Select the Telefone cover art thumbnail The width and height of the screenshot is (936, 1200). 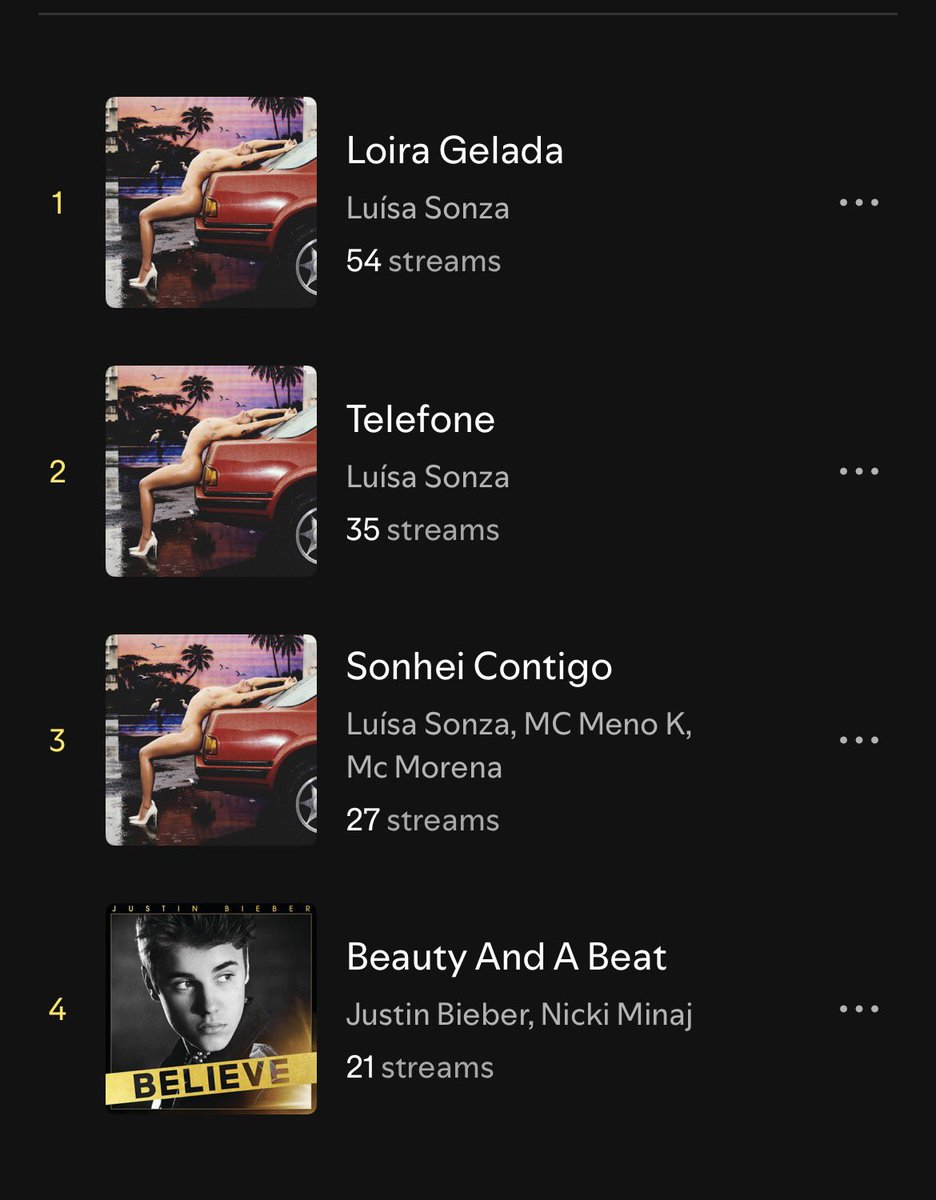[211, 471]
